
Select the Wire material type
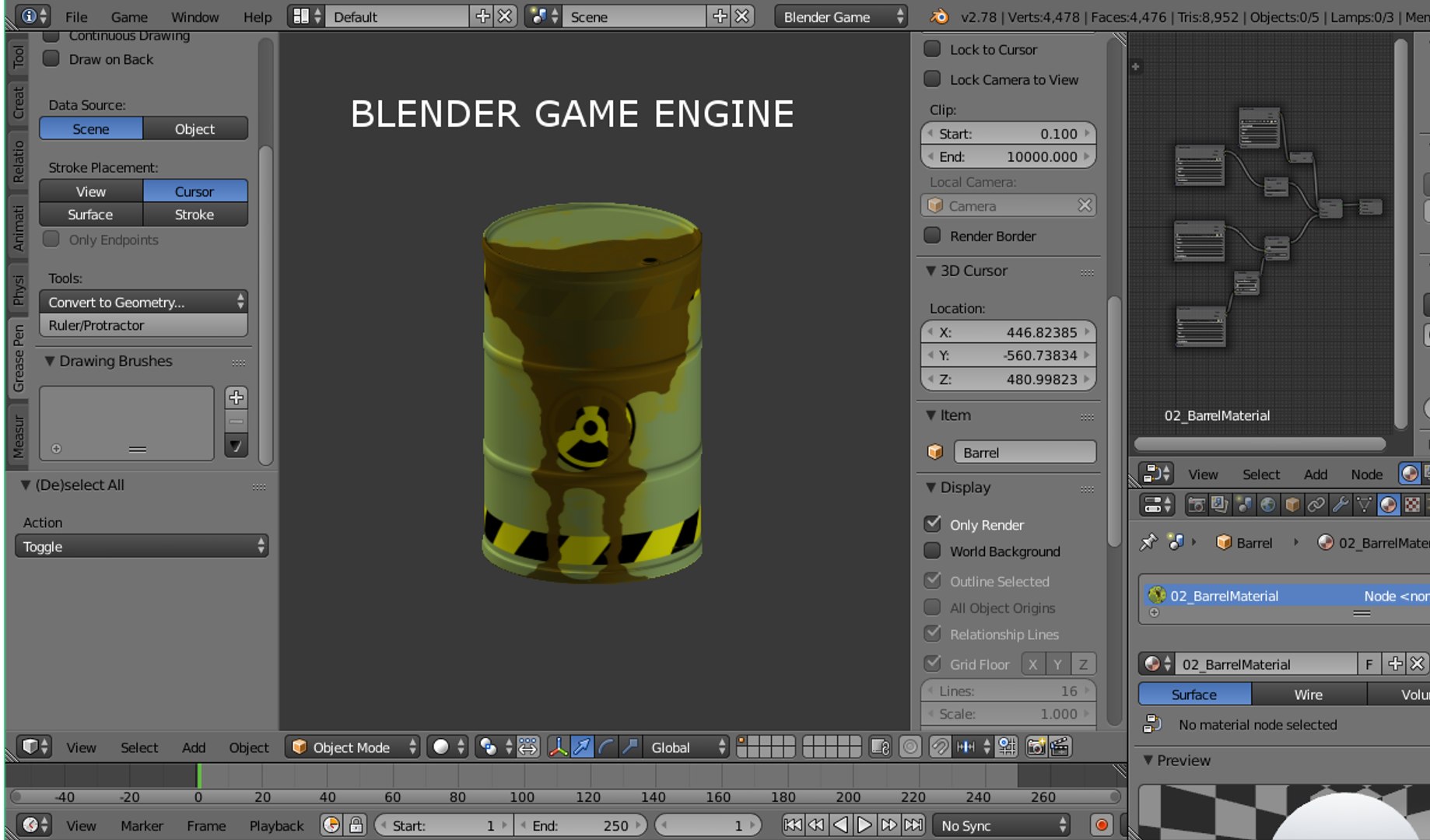pos(1309,694)
